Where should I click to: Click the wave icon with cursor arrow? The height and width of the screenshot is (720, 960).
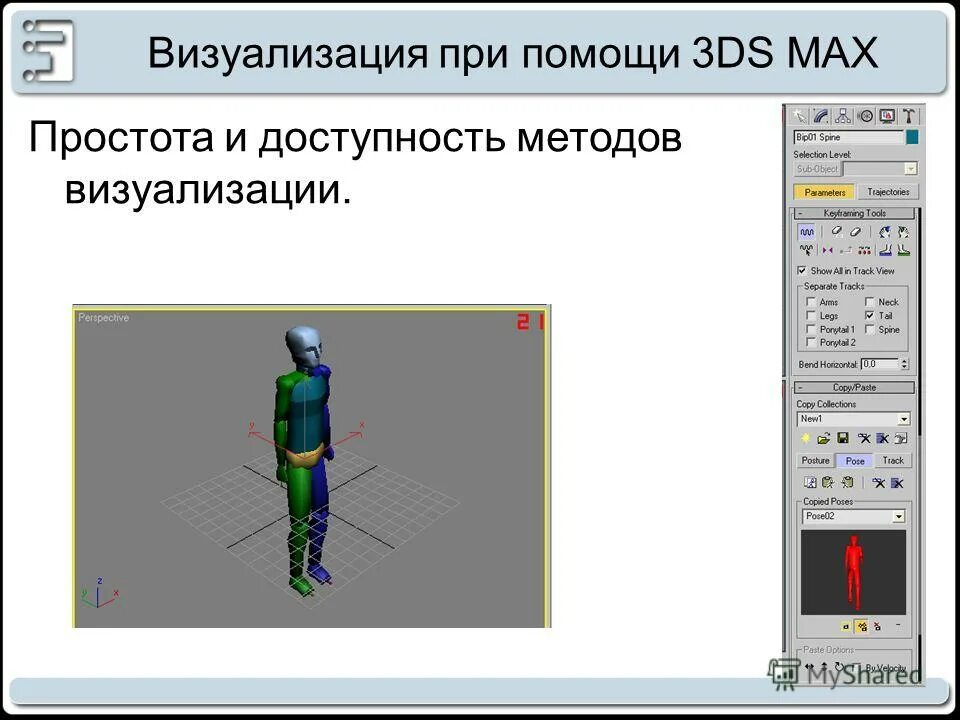point(807,250)
